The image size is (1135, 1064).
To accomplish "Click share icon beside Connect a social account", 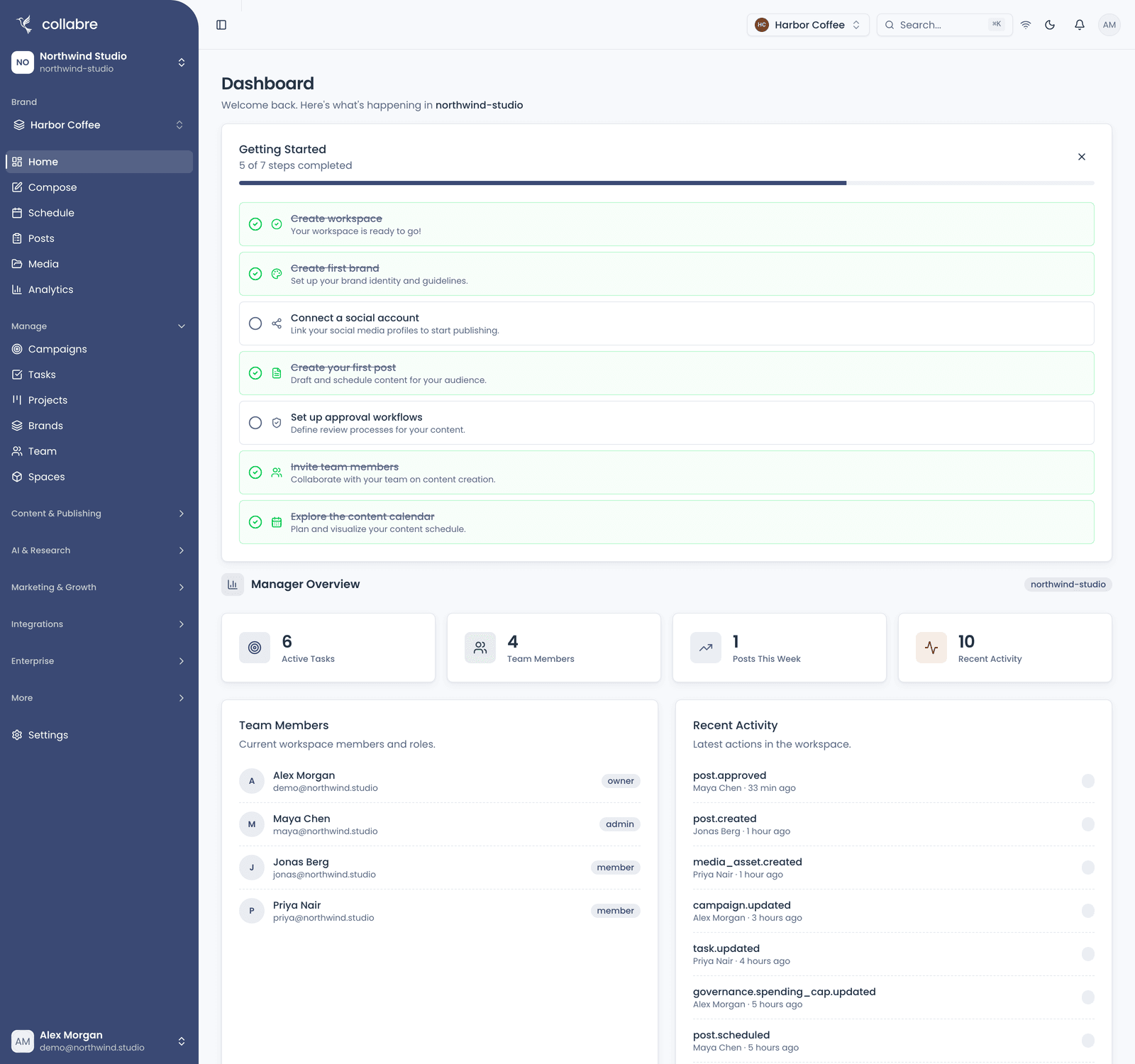I will (277, 323).
